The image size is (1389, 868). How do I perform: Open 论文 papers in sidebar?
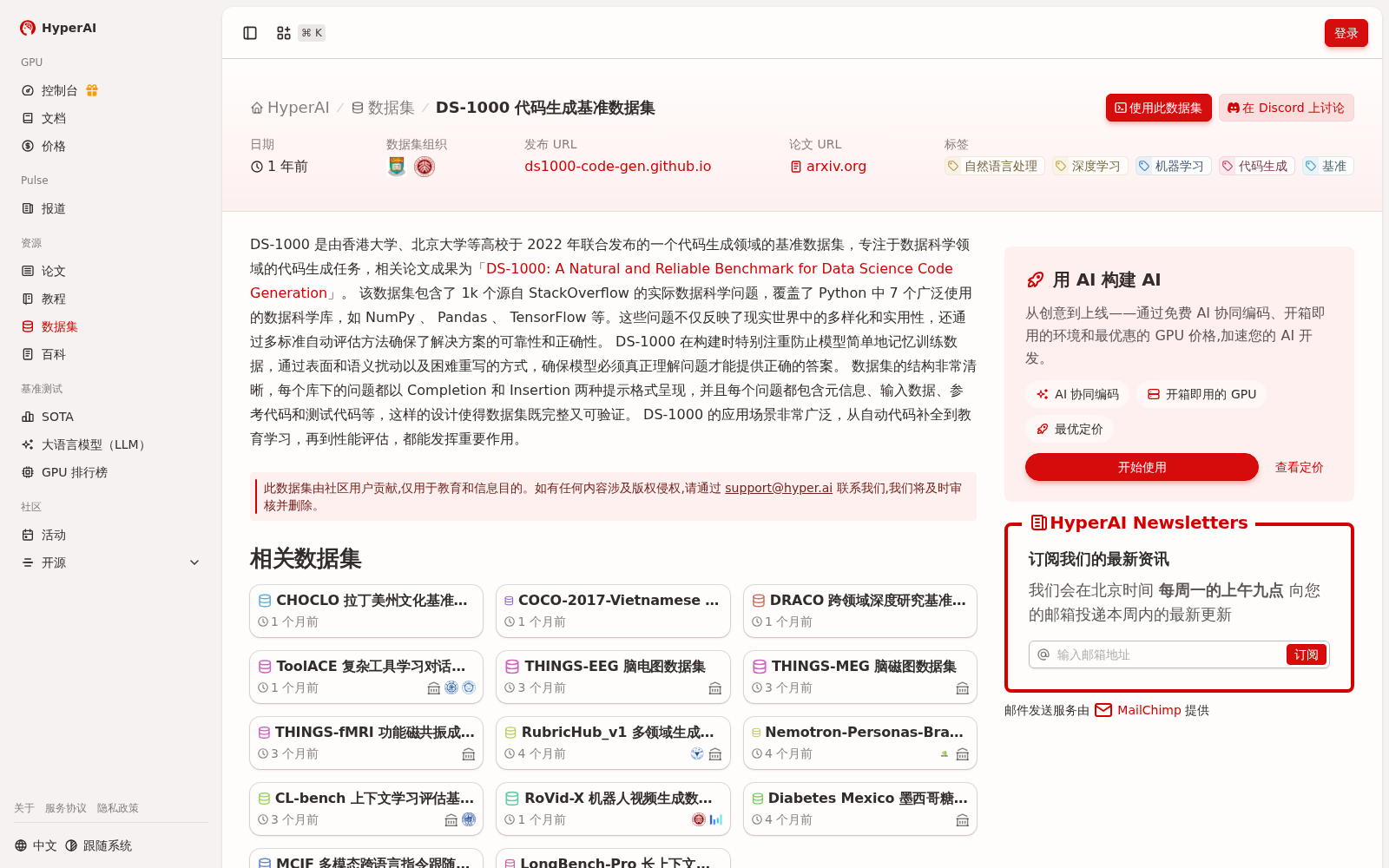click(111, 271)
